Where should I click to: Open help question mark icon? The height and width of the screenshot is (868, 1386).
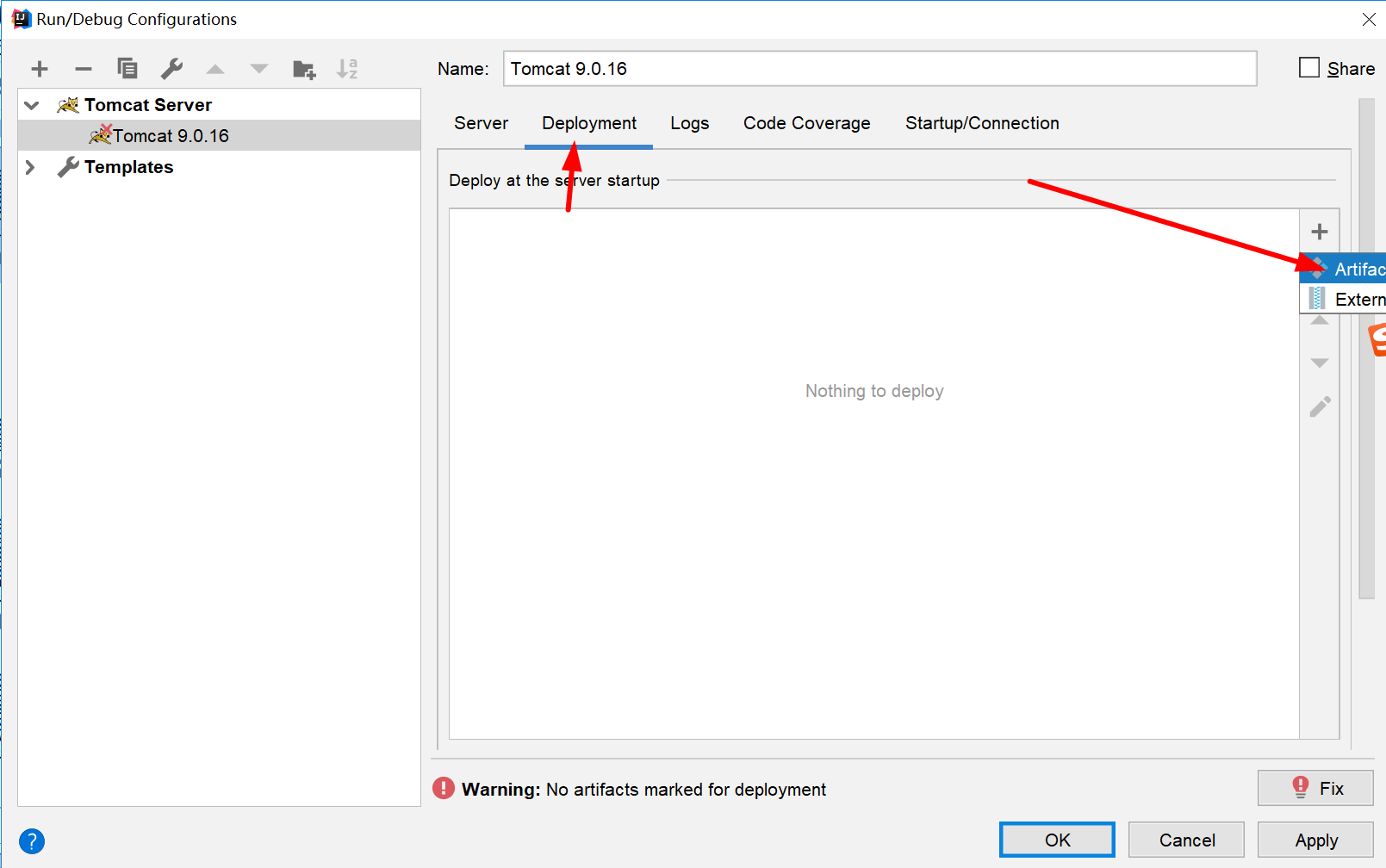coord(32,841)
